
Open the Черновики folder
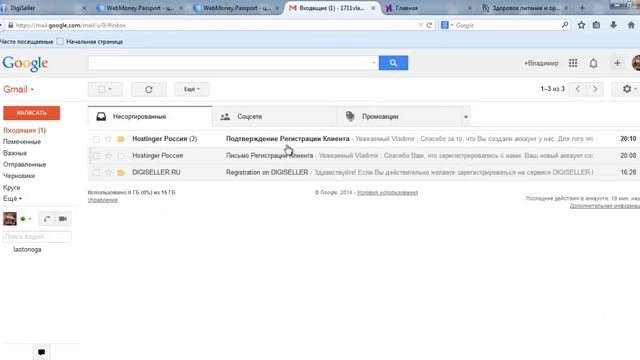point(19,176)
